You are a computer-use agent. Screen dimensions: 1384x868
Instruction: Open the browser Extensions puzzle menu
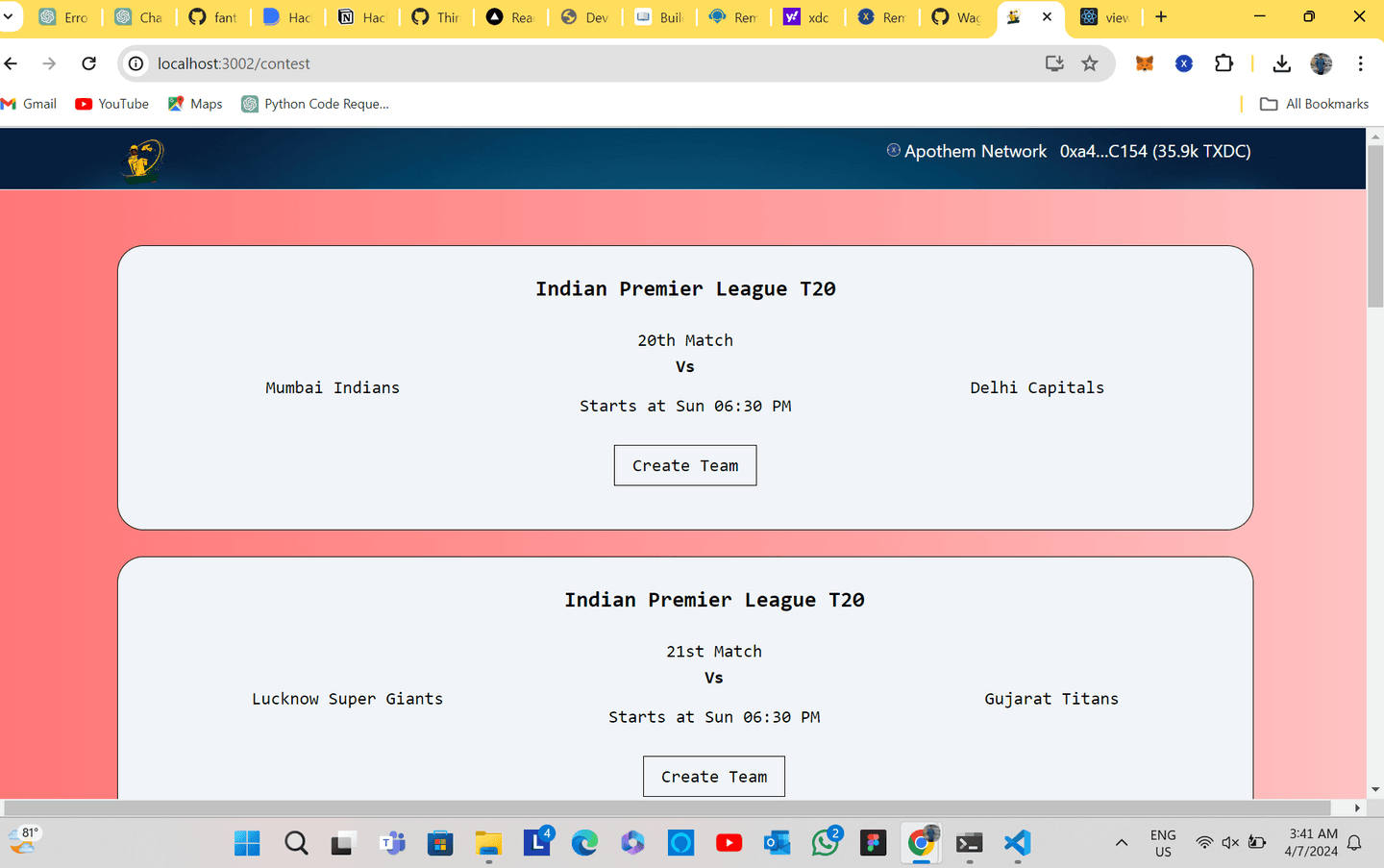pyautogui.click(x=1223, y=63)
